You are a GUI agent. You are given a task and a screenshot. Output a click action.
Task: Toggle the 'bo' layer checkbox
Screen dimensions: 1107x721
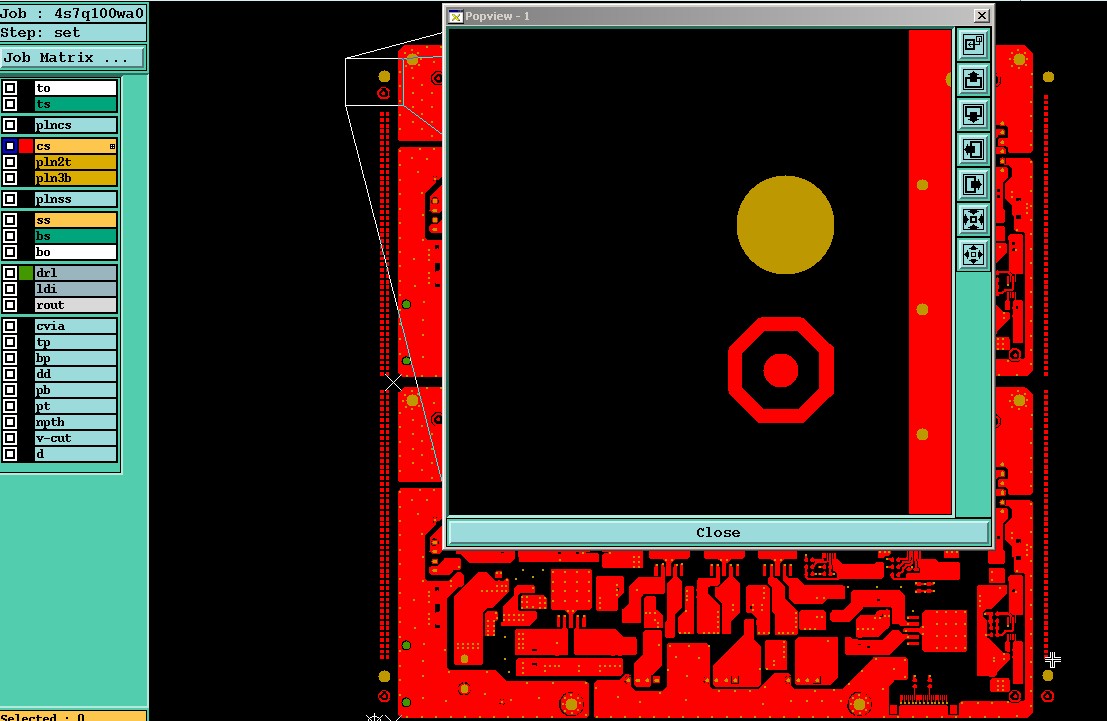10,252
